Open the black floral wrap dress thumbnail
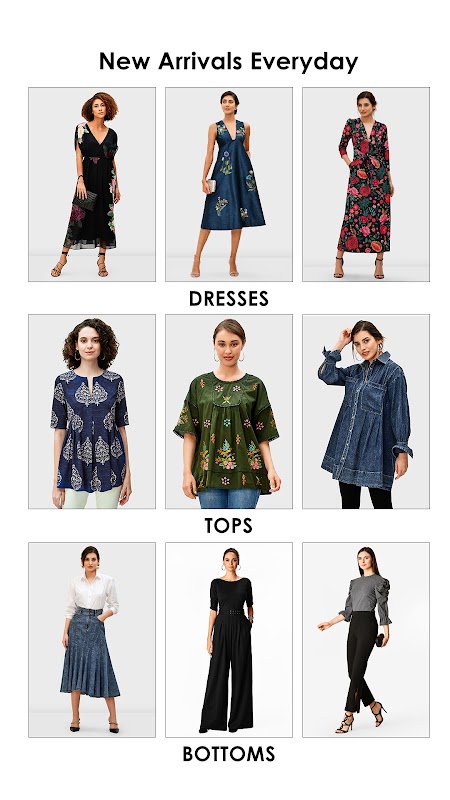 (92, 184)
